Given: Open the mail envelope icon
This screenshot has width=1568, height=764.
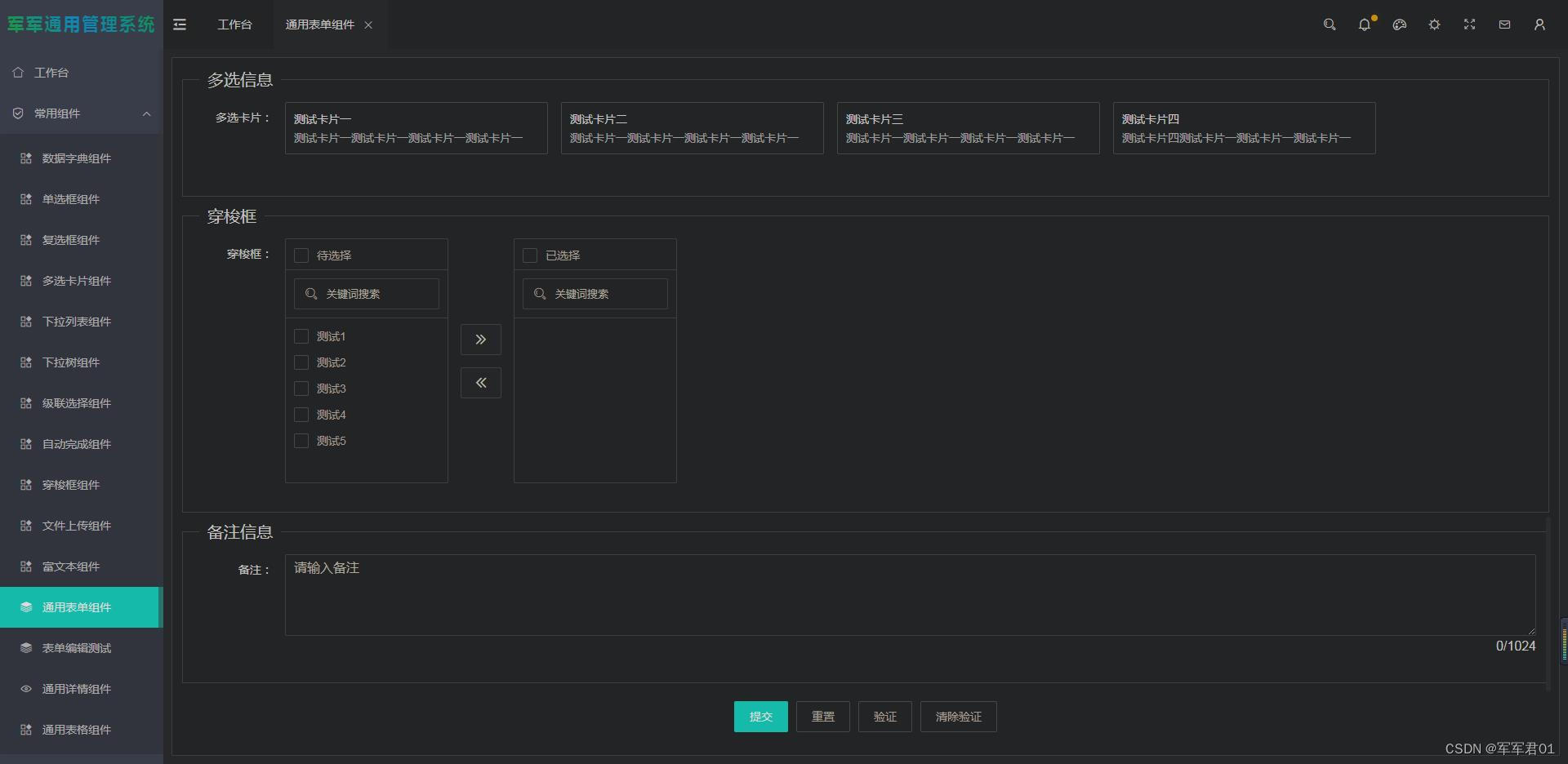Looking at the screenshot, I should point(1504,24).
